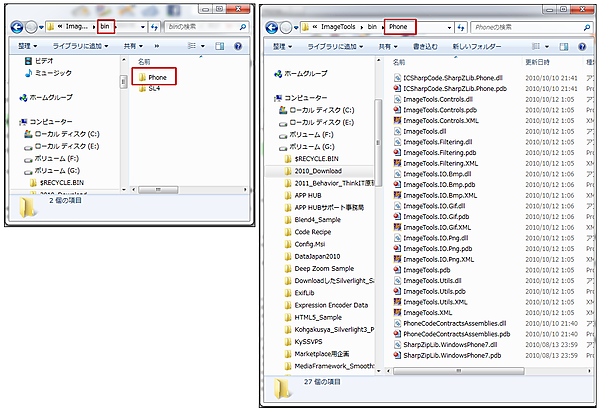Show more toolbar commands in bin window
600x410 pixels.
pyautogui.click(x=157, y=46)
